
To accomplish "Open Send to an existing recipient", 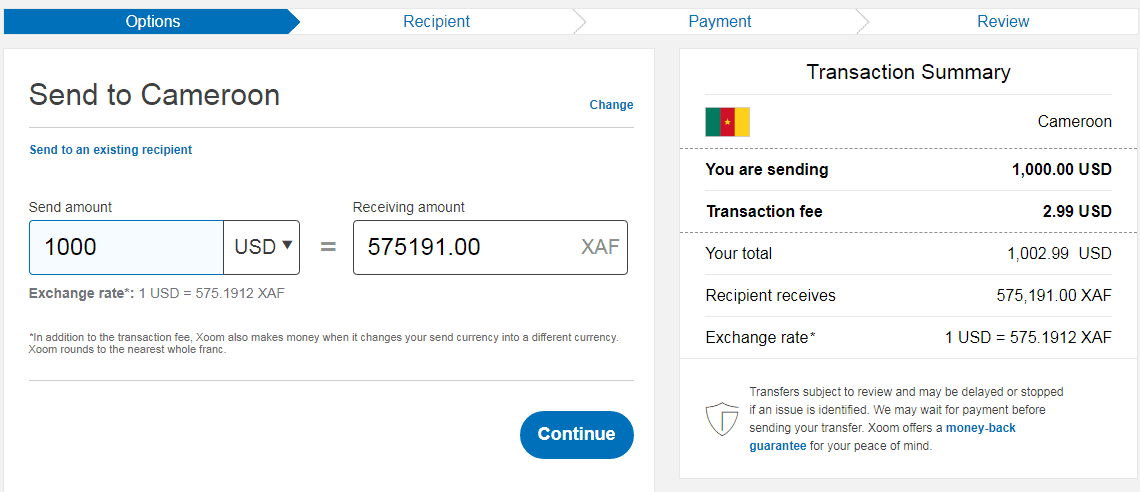I will point(111,150).
